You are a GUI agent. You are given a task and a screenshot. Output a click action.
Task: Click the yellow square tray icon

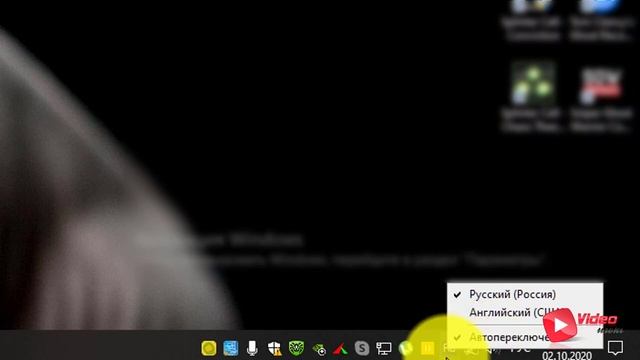[x=427, y=348]
